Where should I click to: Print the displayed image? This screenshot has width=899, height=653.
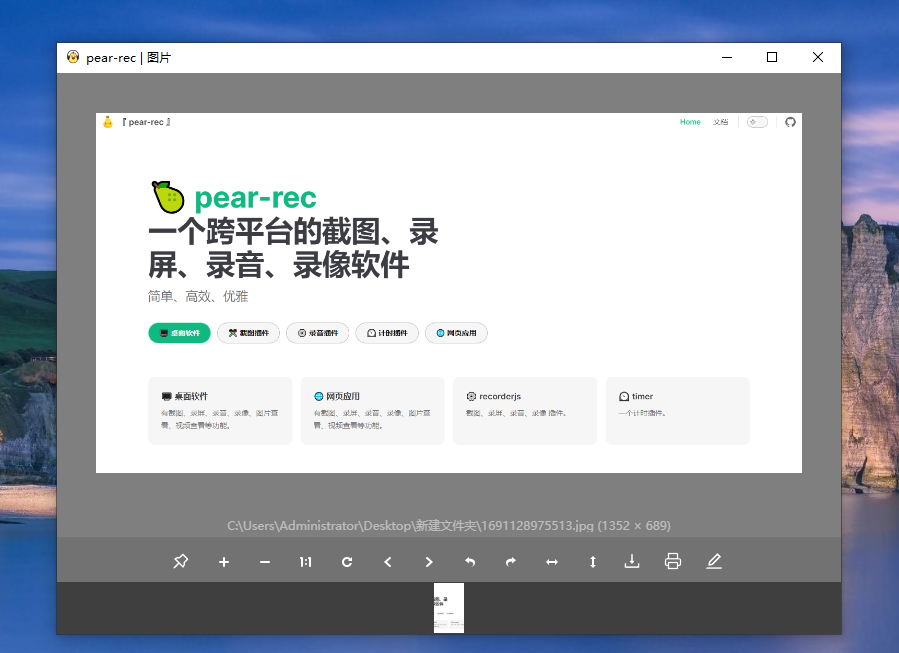[x=673, y=561]
